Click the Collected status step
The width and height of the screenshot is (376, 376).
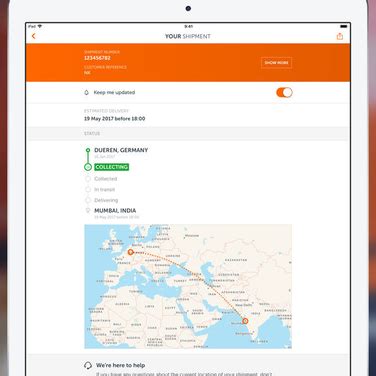(x=106, y=179)
